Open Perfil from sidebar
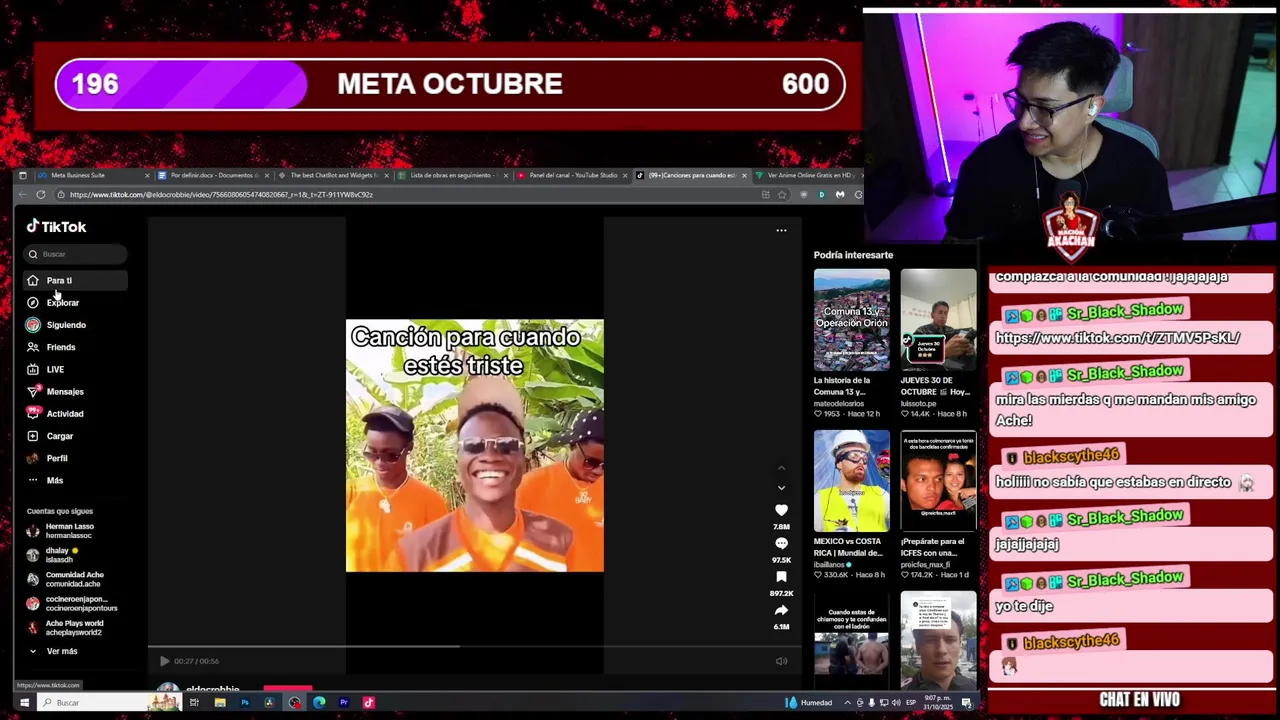Viewport: 1280px width, 720px height. tap(75, 458)
